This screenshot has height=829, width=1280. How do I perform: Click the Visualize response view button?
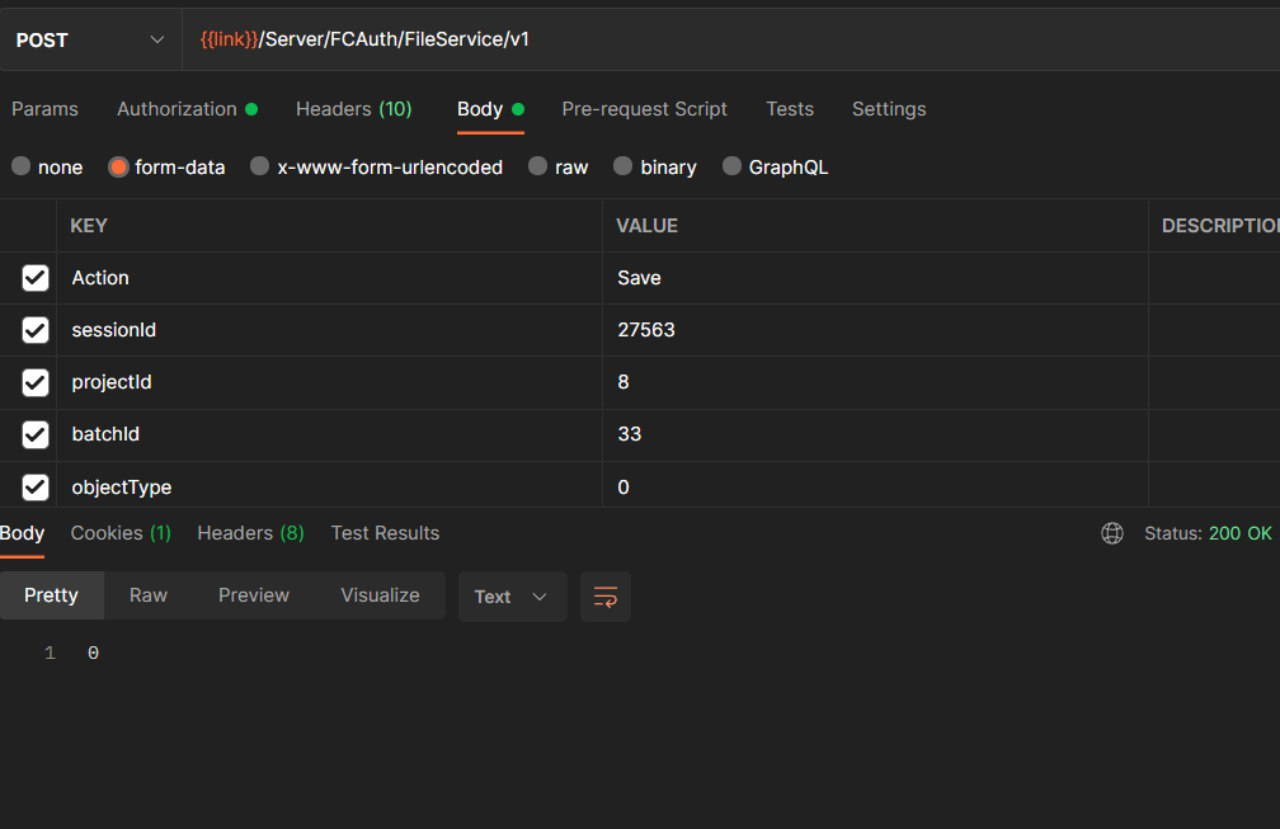click(x=380, y=595)
